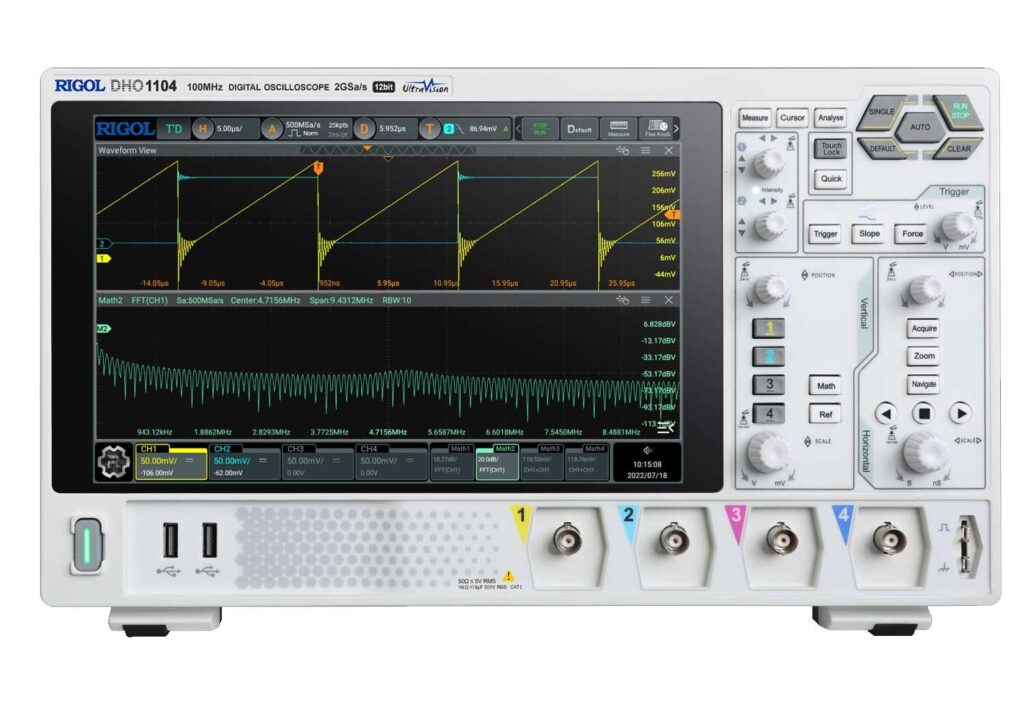1024x724 pixels.
Task: Push the CLEAR key
Action: click(x=957, y=149)
